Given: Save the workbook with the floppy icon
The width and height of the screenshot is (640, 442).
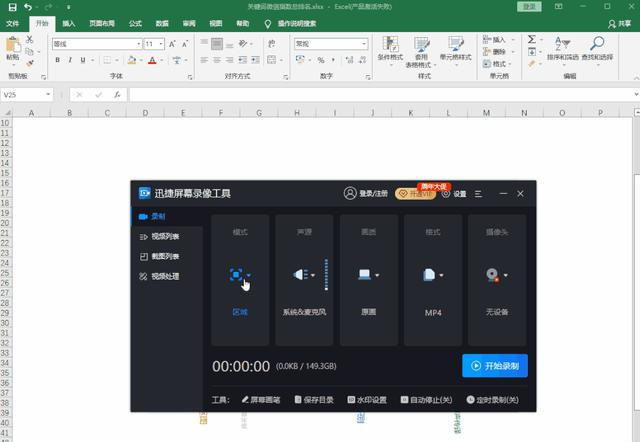Looking at the screenshot, I should (13, 7).
